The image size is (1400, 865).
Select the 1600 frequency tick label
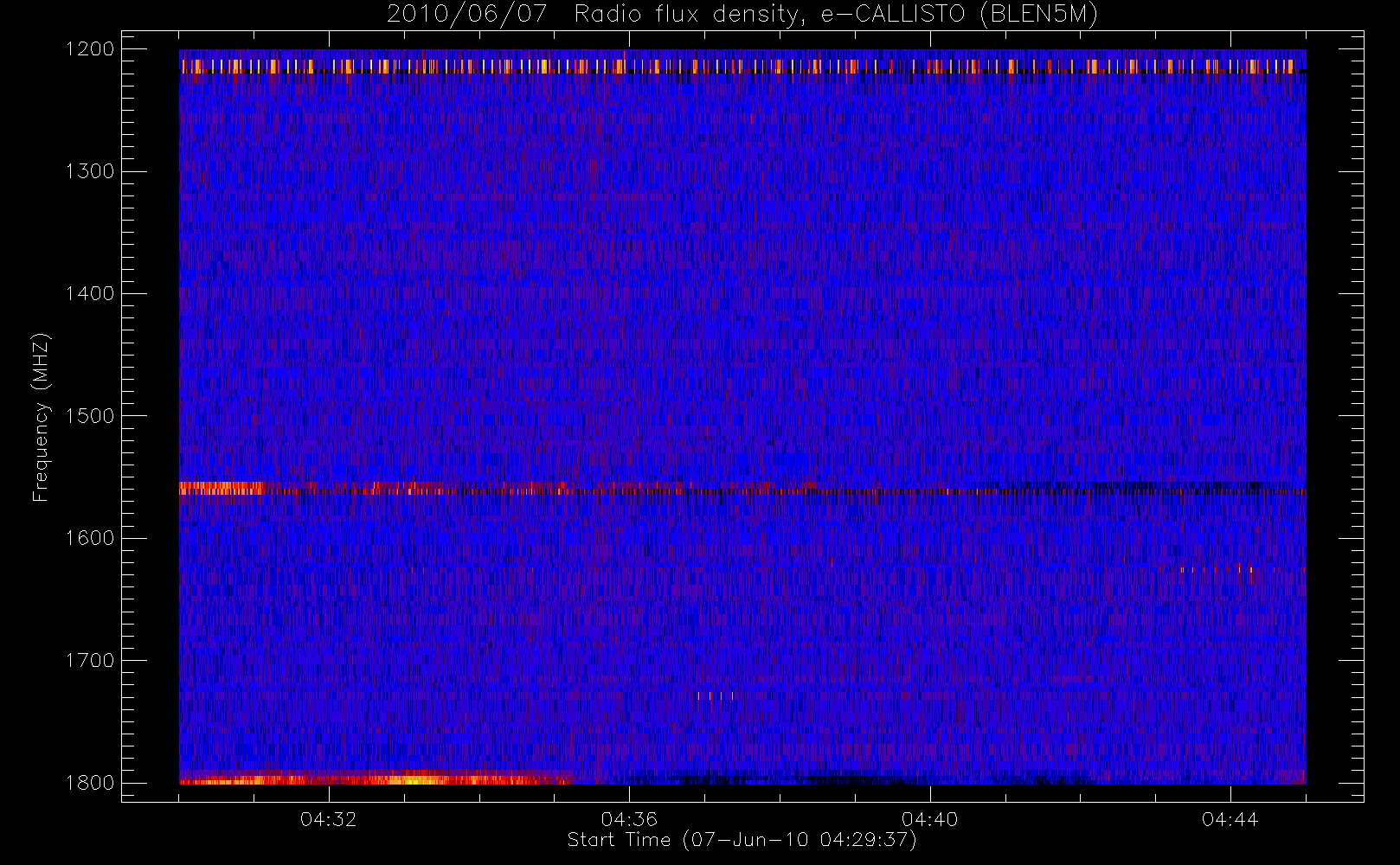click(x=90, y=538)
